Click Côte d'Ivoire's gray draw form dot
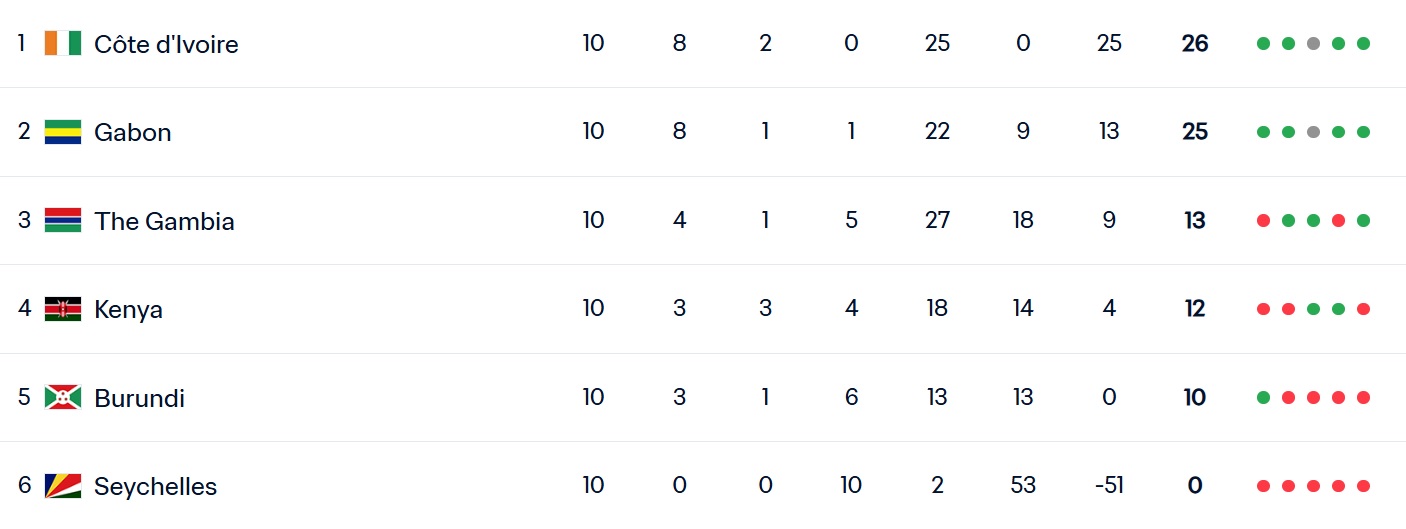The image size is (1406, 529). point(1313,44)
